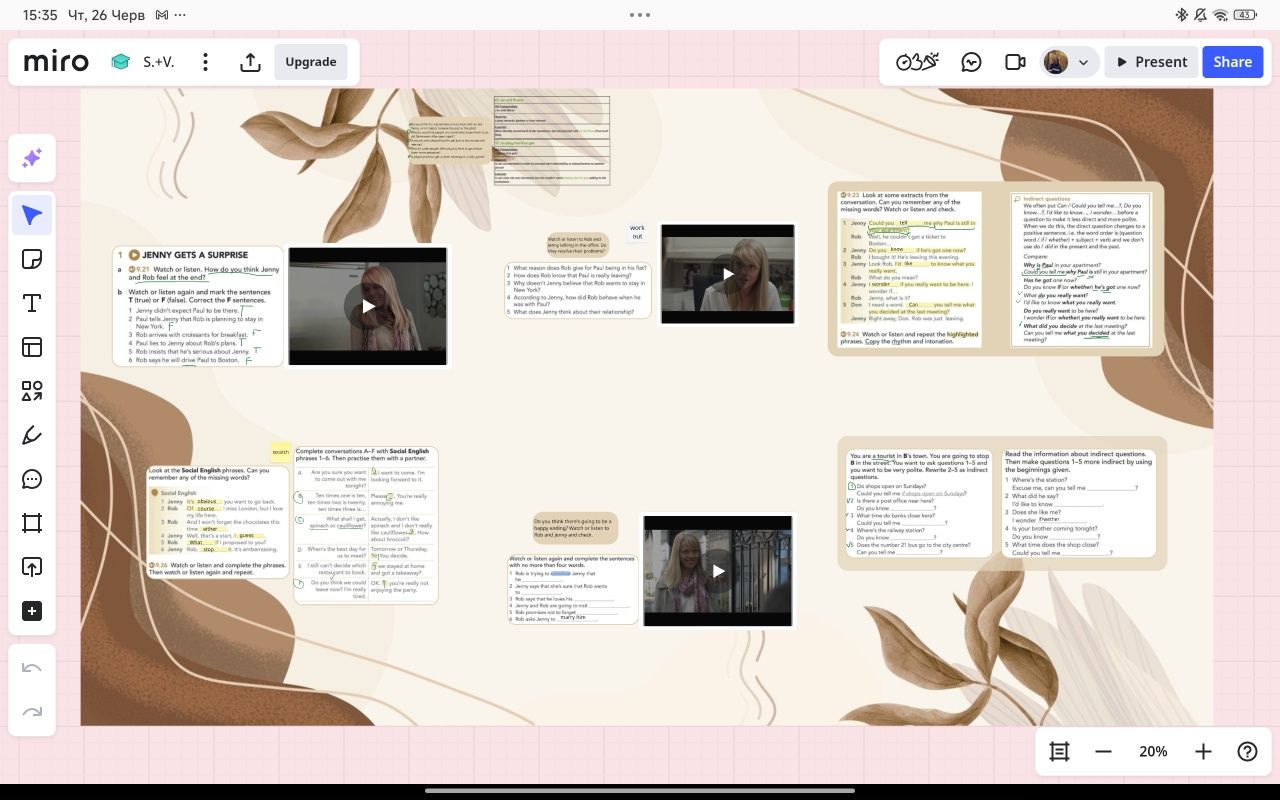Click the 20% zoom level
Image resolution: width=1280 pixels, height=800 pixels.
coord(1153,751)
